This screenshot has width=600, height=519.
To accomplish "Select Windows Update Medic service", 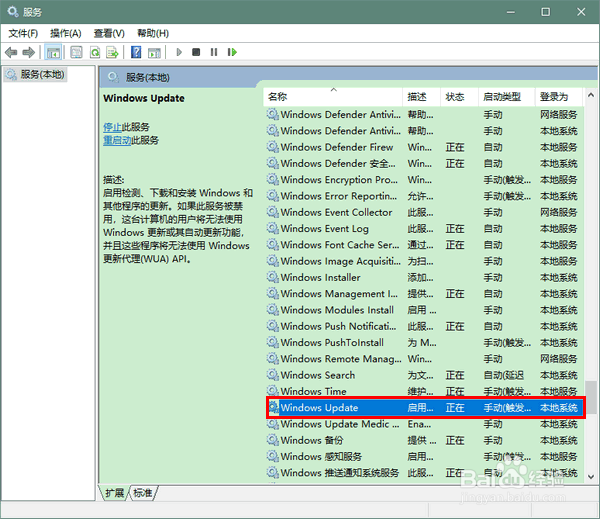I will pos(424,424).
